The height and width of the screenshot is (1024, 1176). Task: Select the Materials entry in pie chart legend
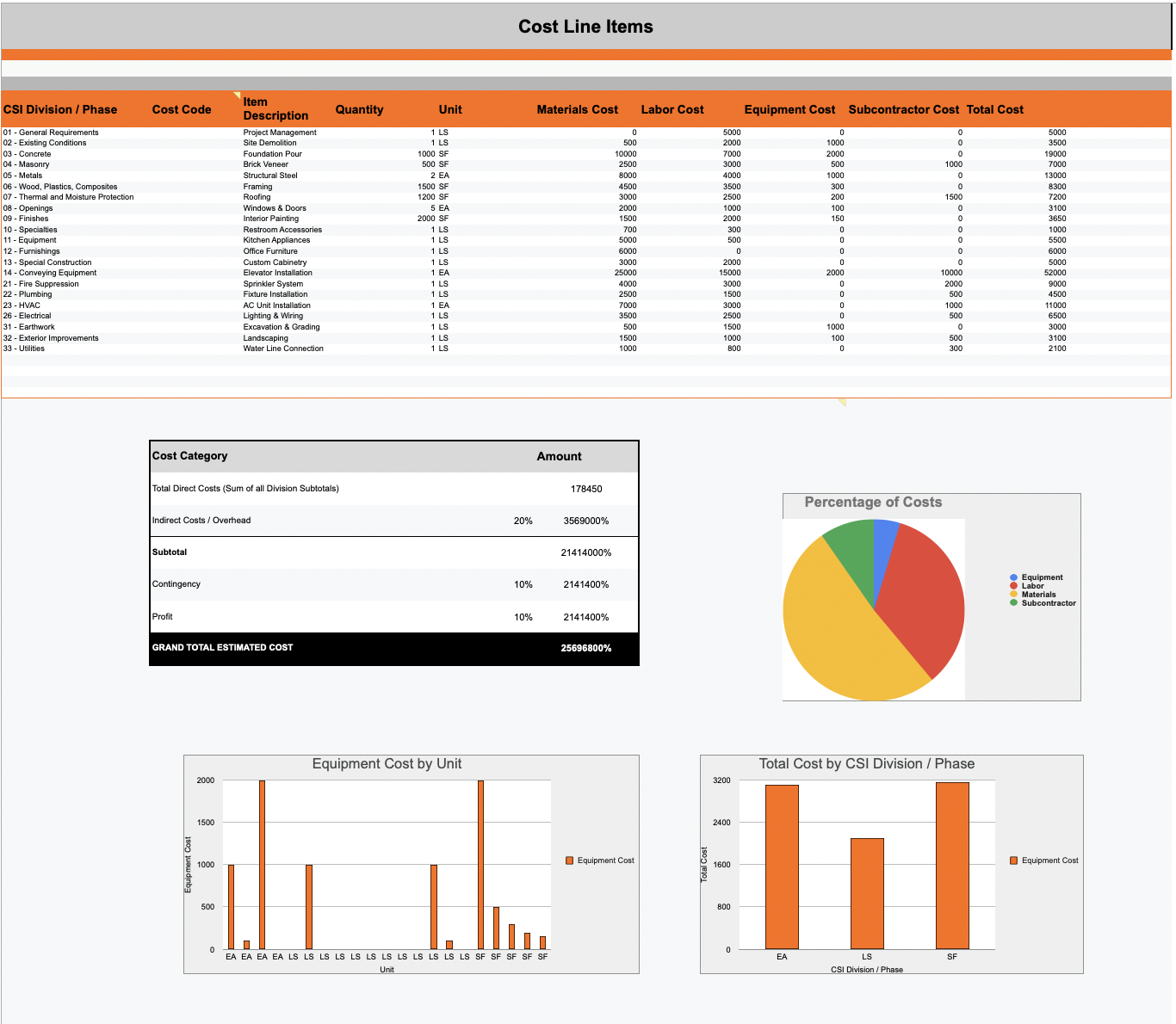pyautogui.click(x=1040, y=595)
